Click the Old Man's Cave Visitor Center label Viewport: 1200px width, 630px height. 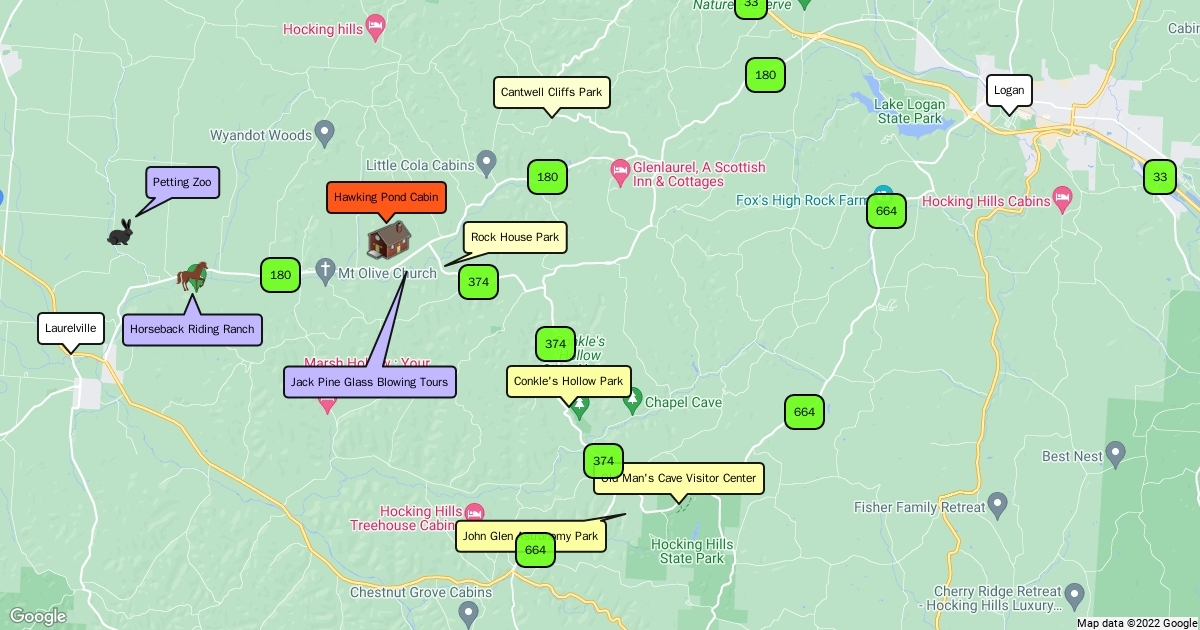pos(679,478)
